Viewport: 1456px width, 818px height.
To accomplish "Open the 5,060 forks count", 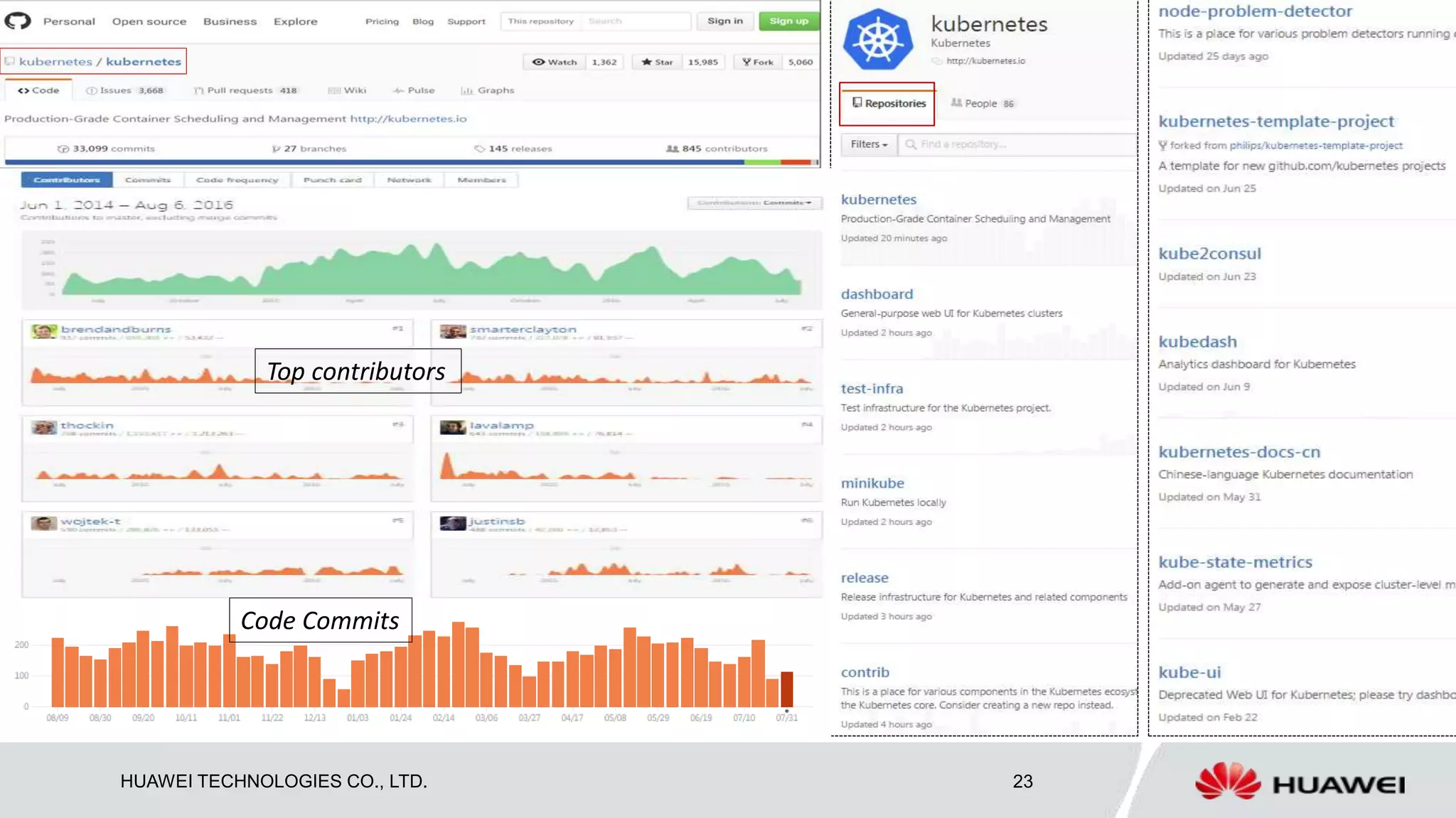I will point(801,62).
